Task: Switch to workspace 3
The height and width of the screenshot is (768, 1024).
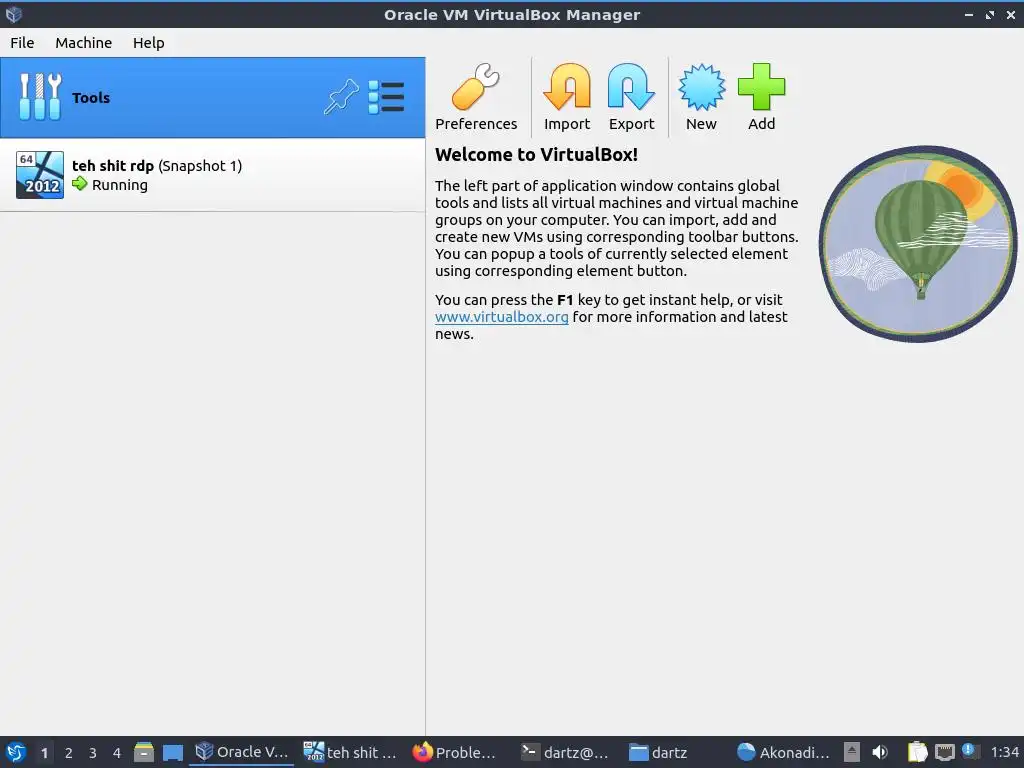Action: point(93,752)
